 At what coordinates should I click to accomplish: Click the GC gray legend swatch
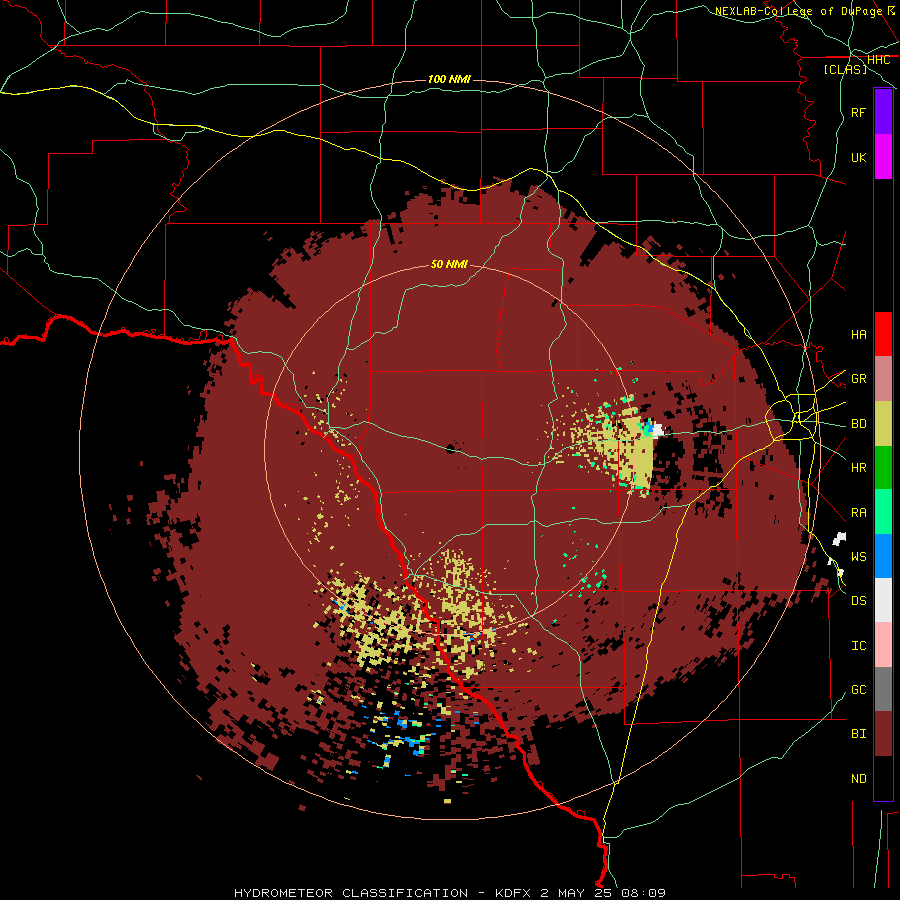coord(883,689)
